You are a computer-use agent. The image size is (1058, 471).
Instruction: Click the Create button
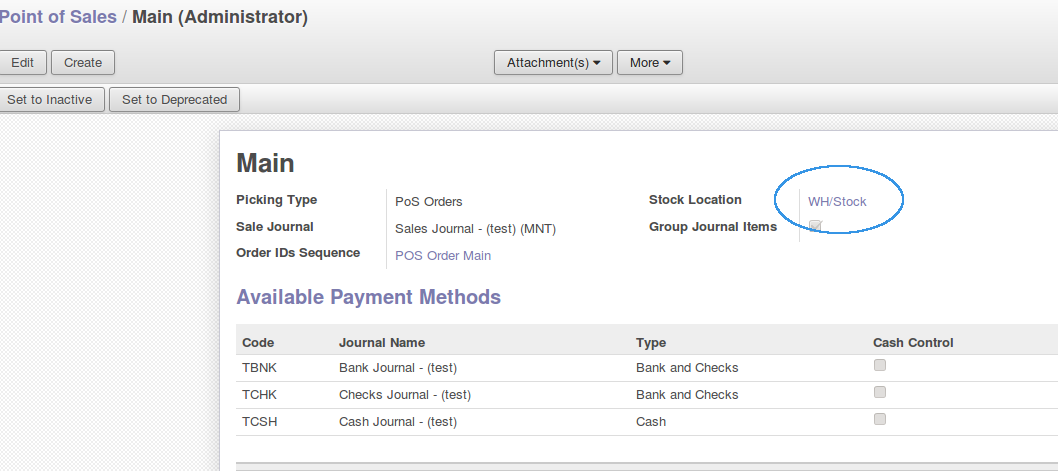coord(83,63)
